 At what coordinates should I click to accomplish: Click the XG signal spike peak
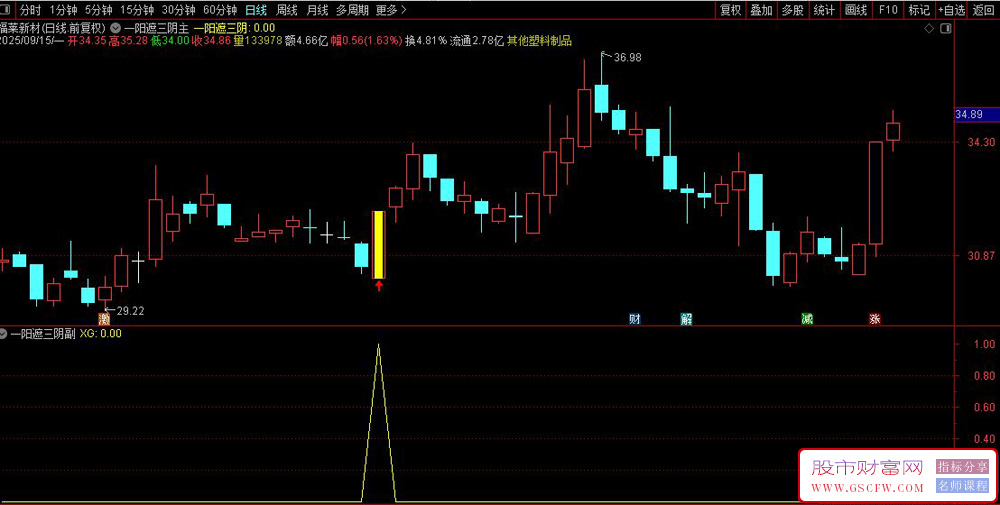point(379,346)
